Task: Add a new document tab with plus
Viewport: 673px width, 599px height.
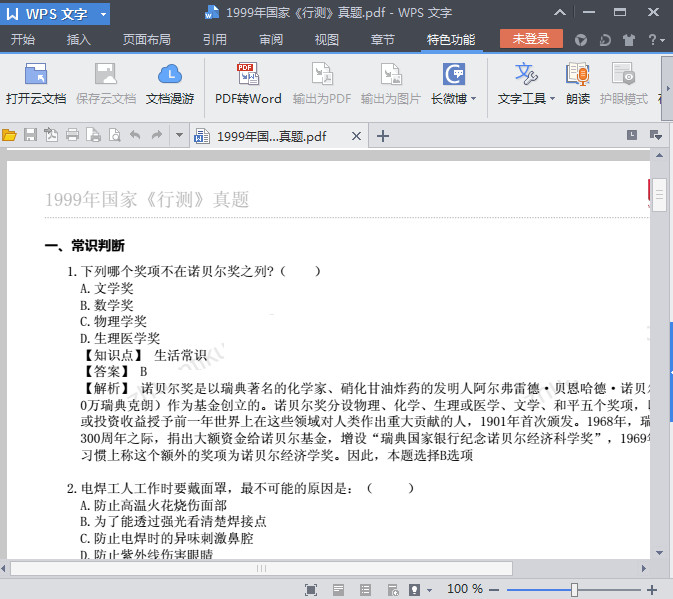Action: pyautogui.click(x=383, y=136)
